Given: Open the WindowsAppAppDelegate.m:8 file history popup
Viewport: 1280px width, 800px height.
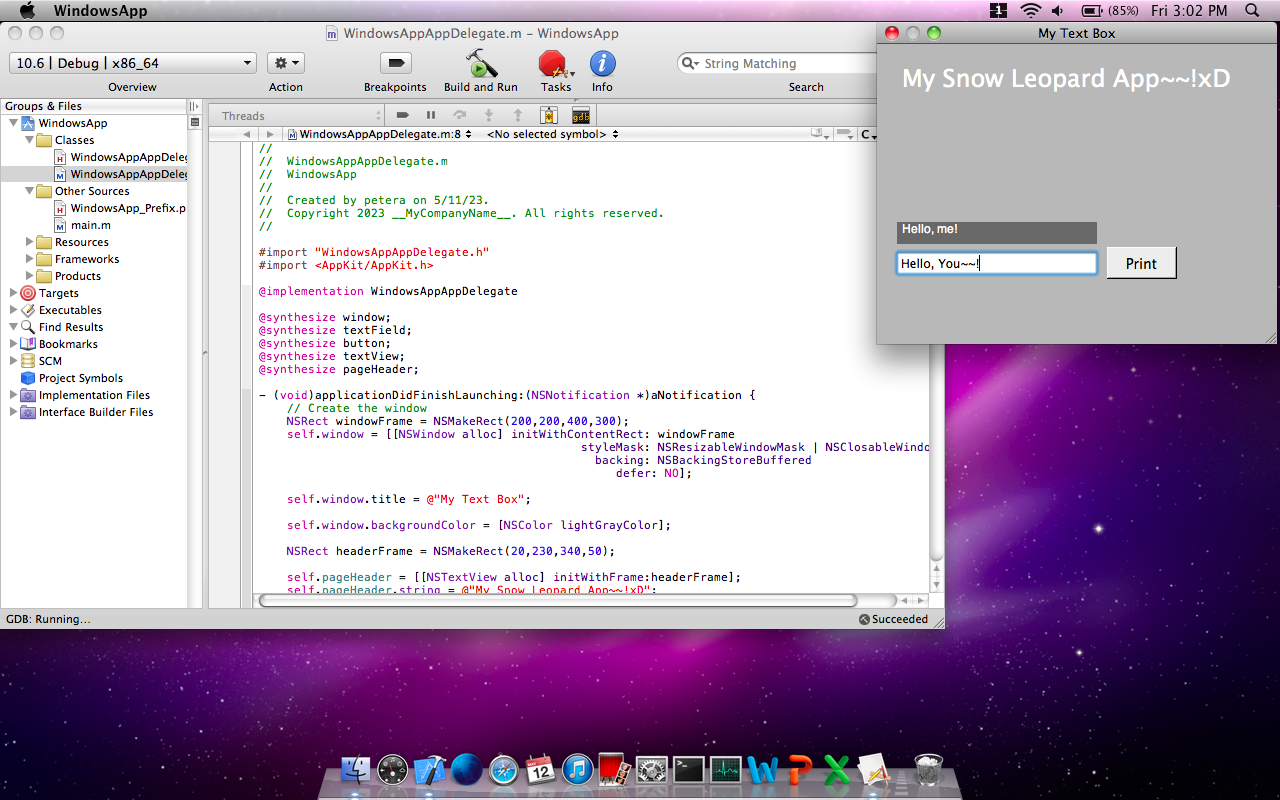Looking at the screenshot, I should [x=380, y=134].
